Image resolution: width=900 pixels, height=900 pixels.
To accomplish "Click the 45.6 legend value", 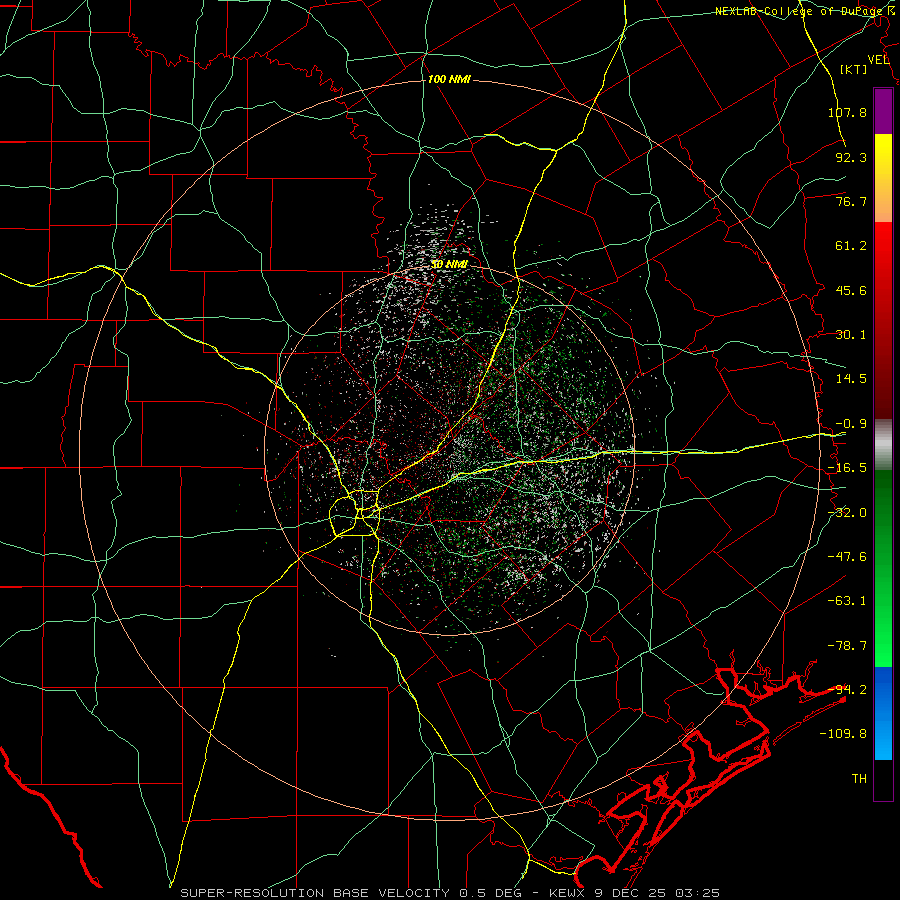I will [x=851, y=290].
